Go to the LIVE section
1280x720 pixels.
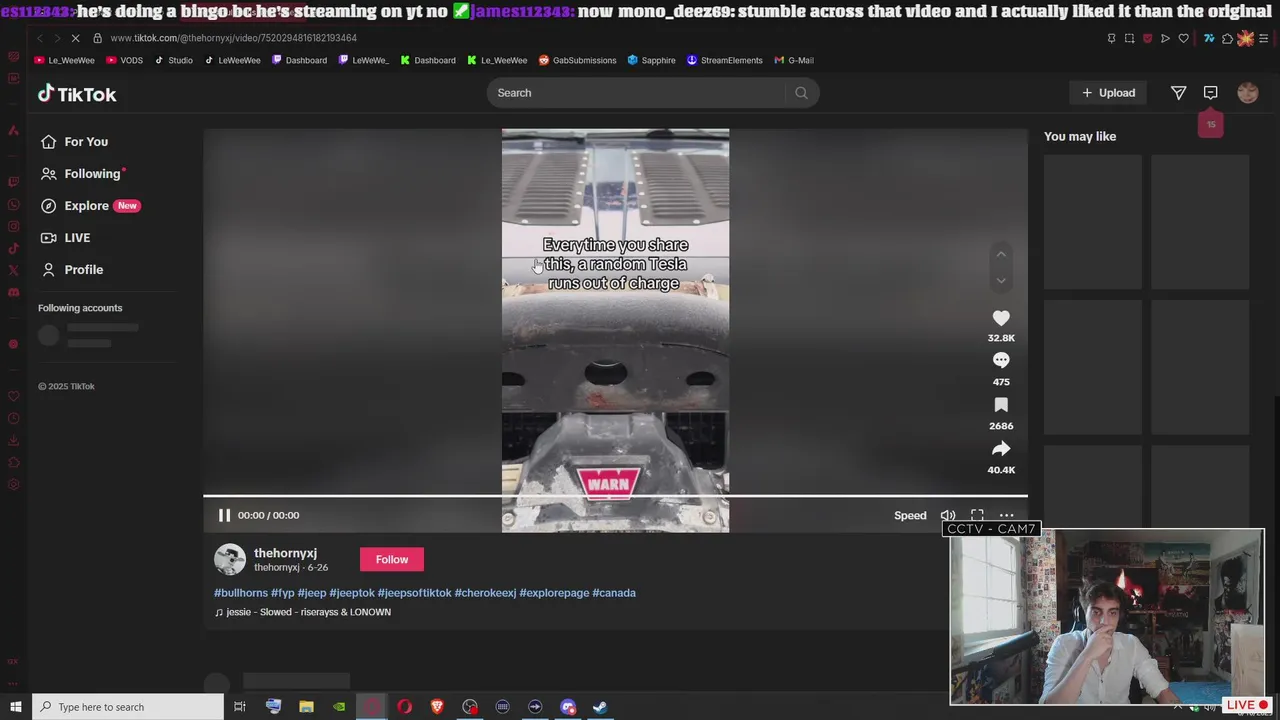coord(66,238)
